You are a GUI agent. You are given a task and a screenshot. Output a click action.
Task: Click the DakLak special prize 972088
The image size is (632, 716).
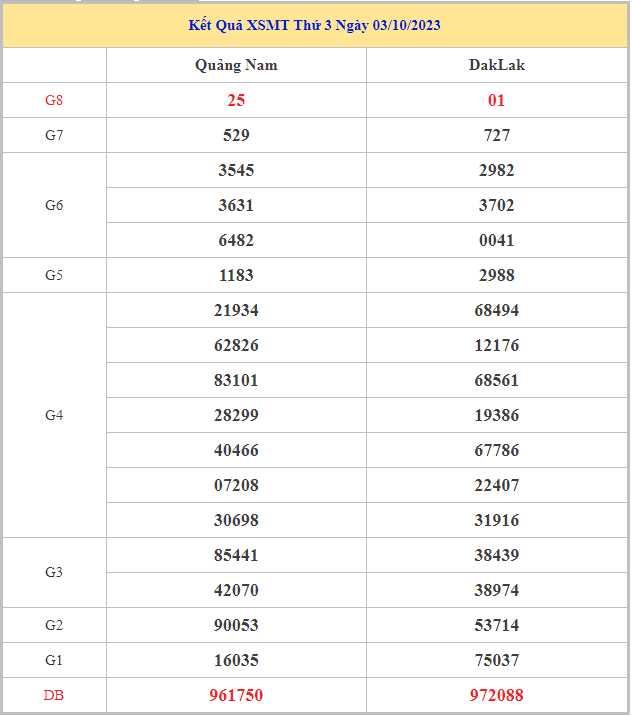pos(496,695)
